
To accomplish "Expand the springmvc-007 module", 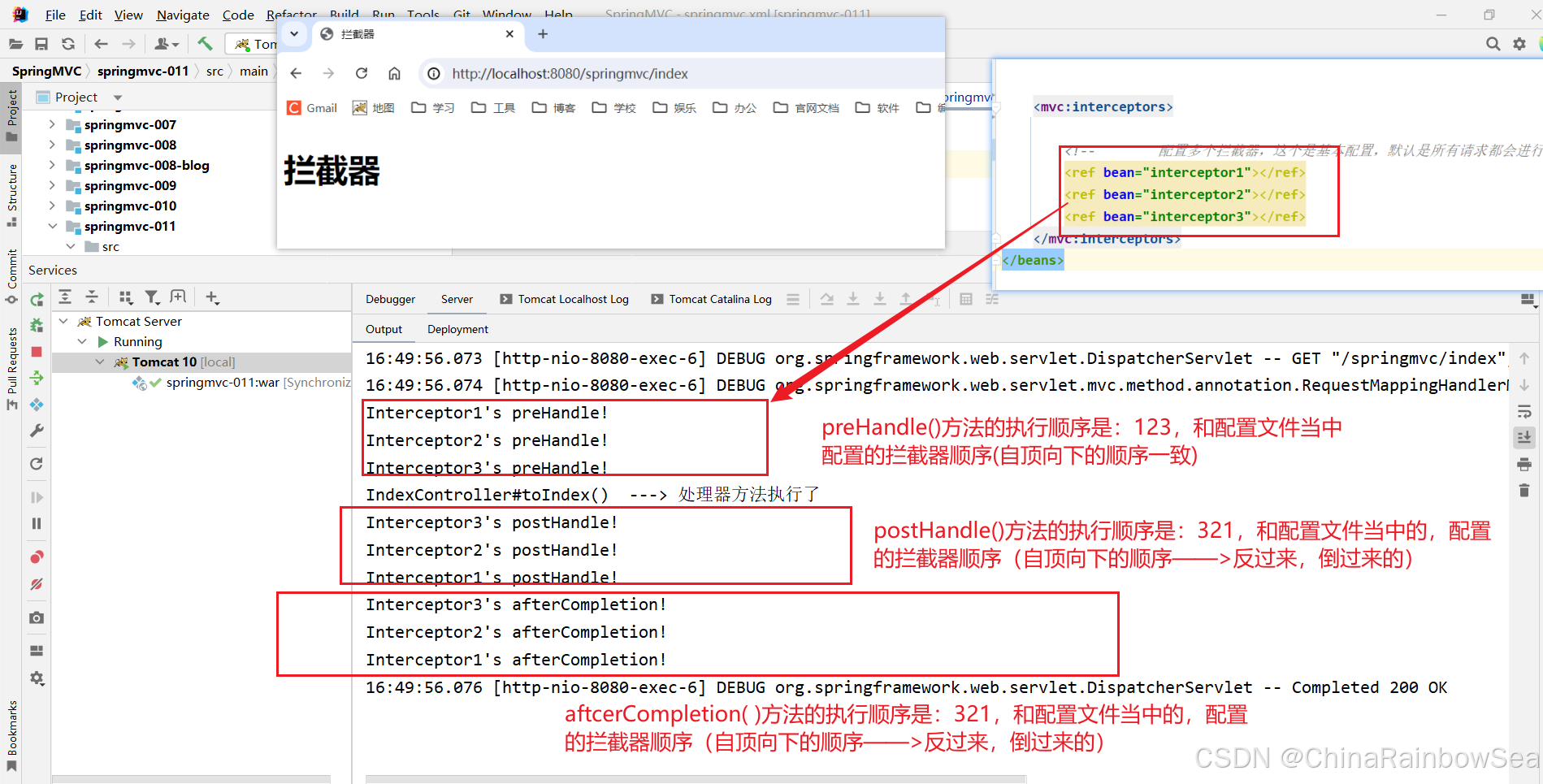I will point(52,124).
